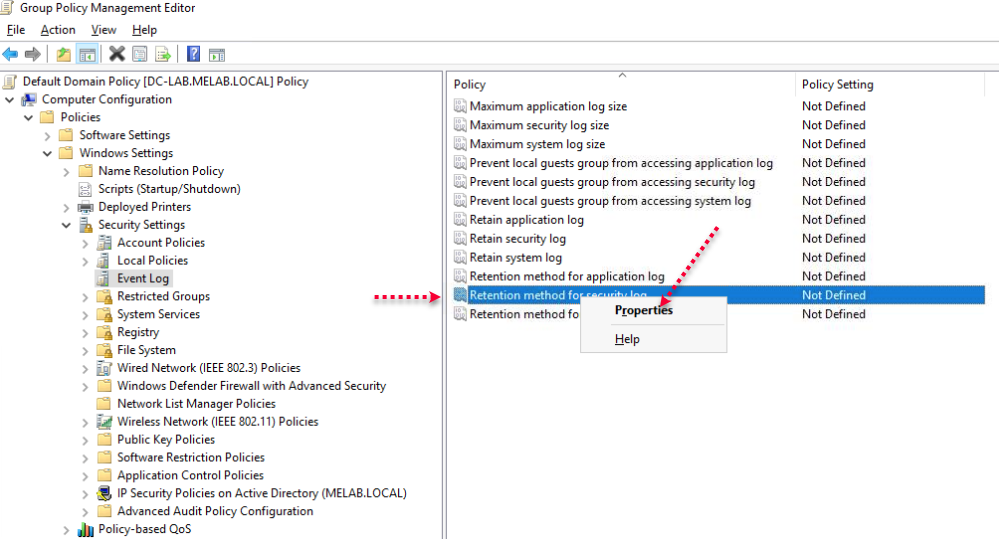Collapse the Security Settings node
Image resolution: width=999 pixels, height=539 pixels.
point(66,225)
